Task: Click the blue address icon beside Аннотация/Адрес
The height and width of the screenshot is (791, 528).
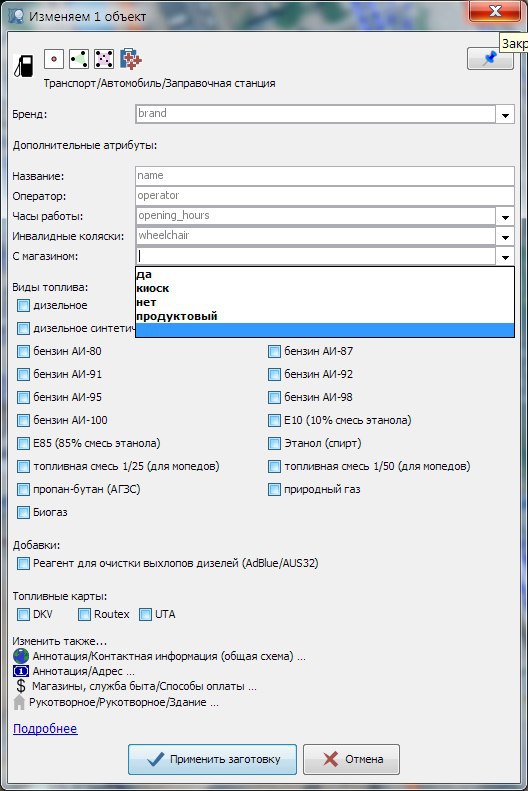Action: click(x=21, y=671)
